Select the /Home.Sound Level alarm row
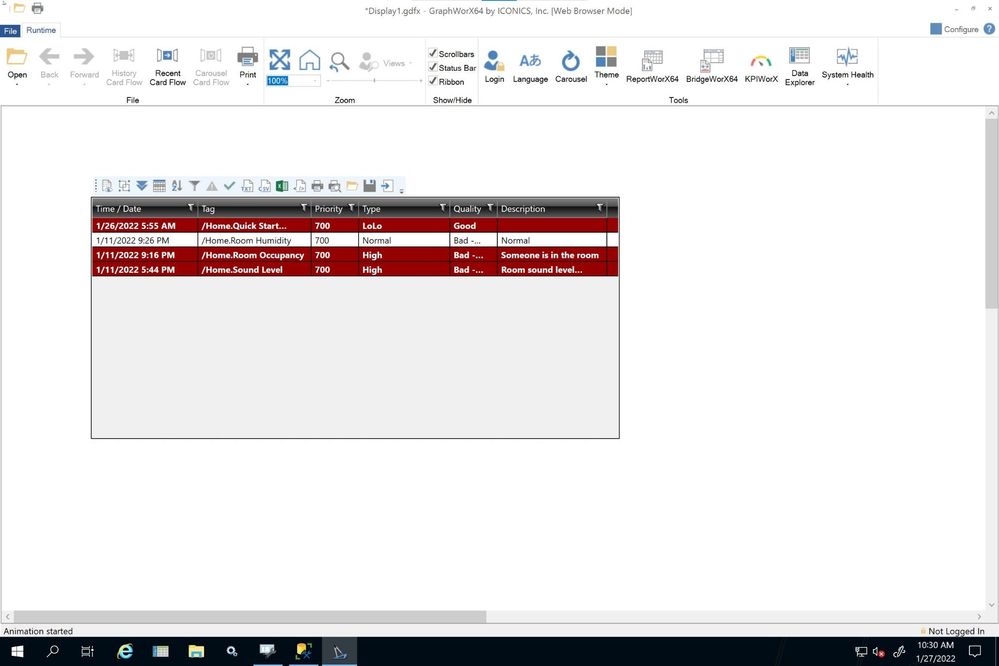 pyautogui.click(x=355, y=270)
